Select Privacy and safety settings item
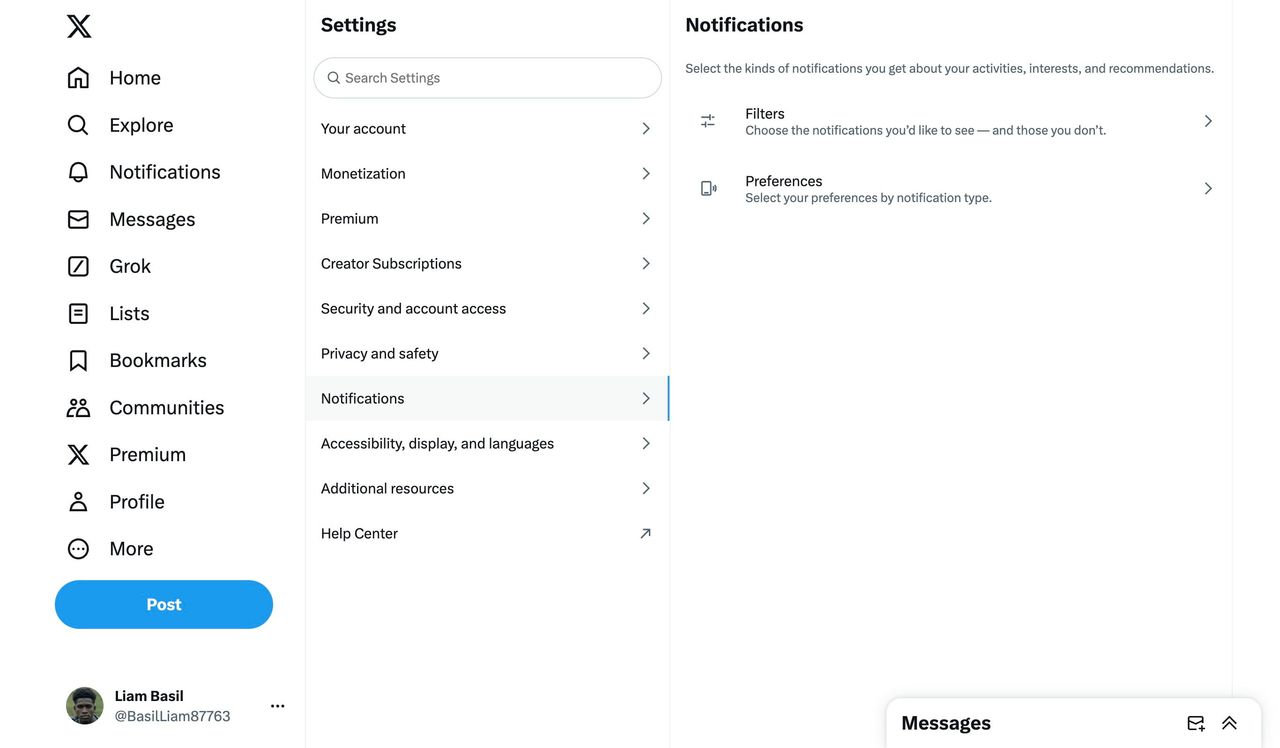 point(487,353)
